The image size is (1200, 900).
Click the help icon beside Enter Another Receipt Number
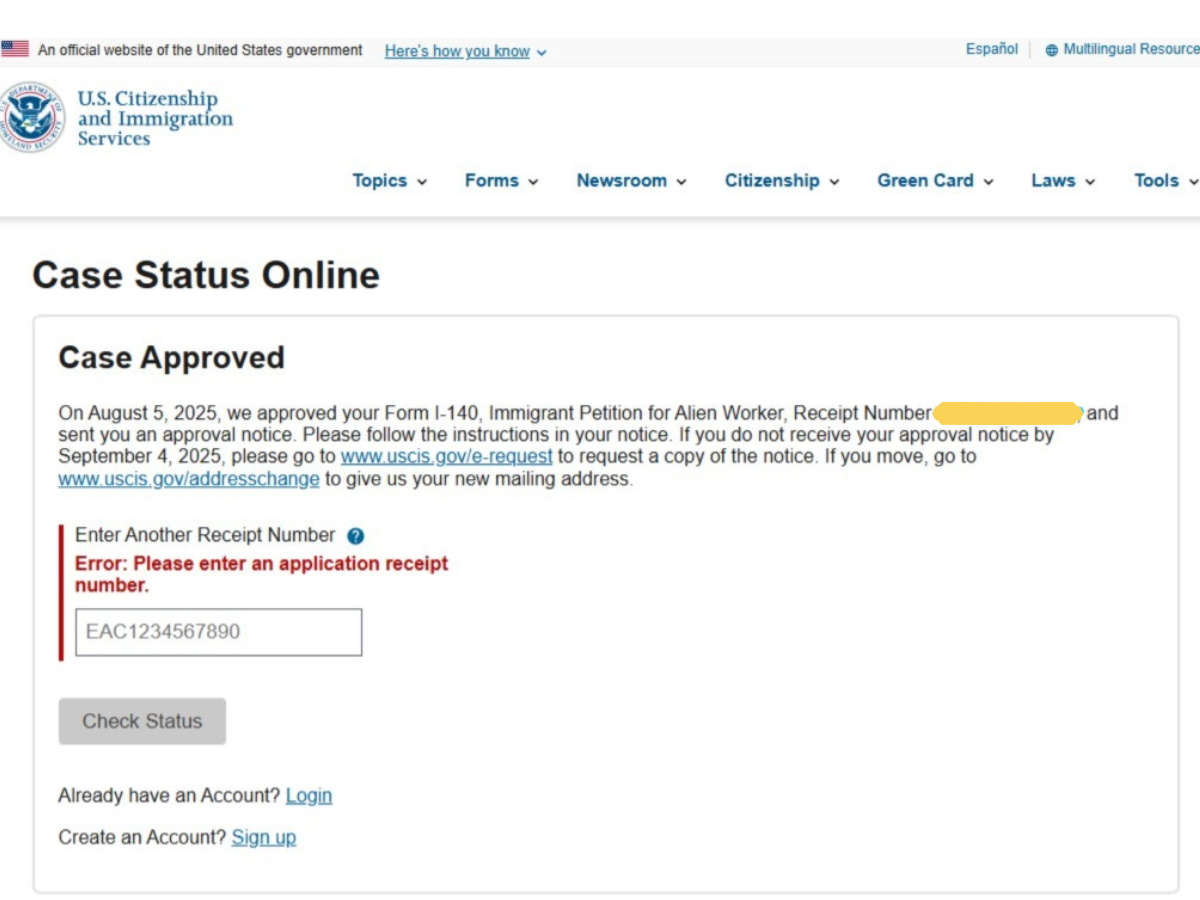pos(355,536)
